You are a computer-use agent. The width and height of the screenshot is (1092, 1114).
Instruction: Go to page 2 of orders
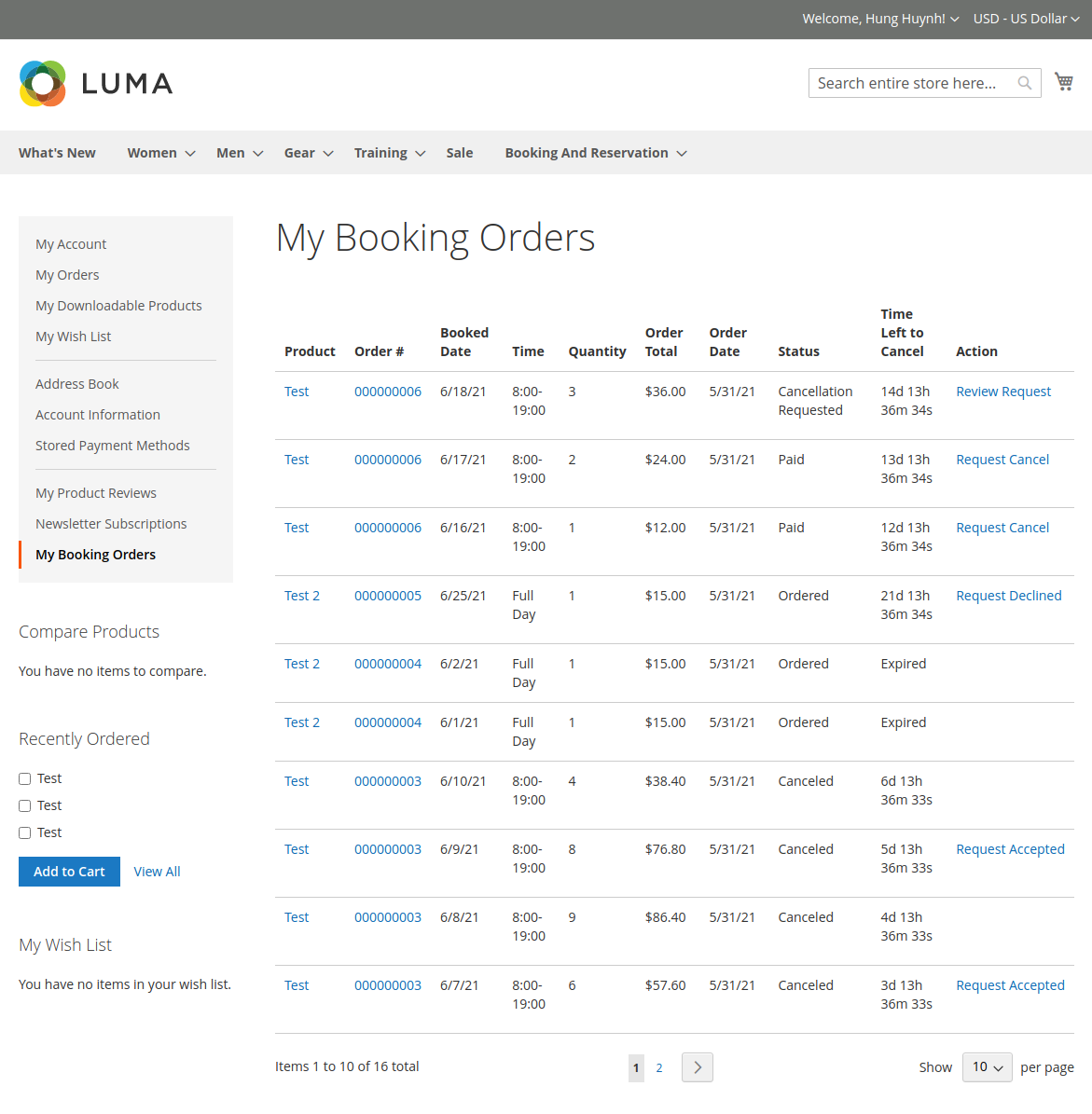pos(659,1068)
